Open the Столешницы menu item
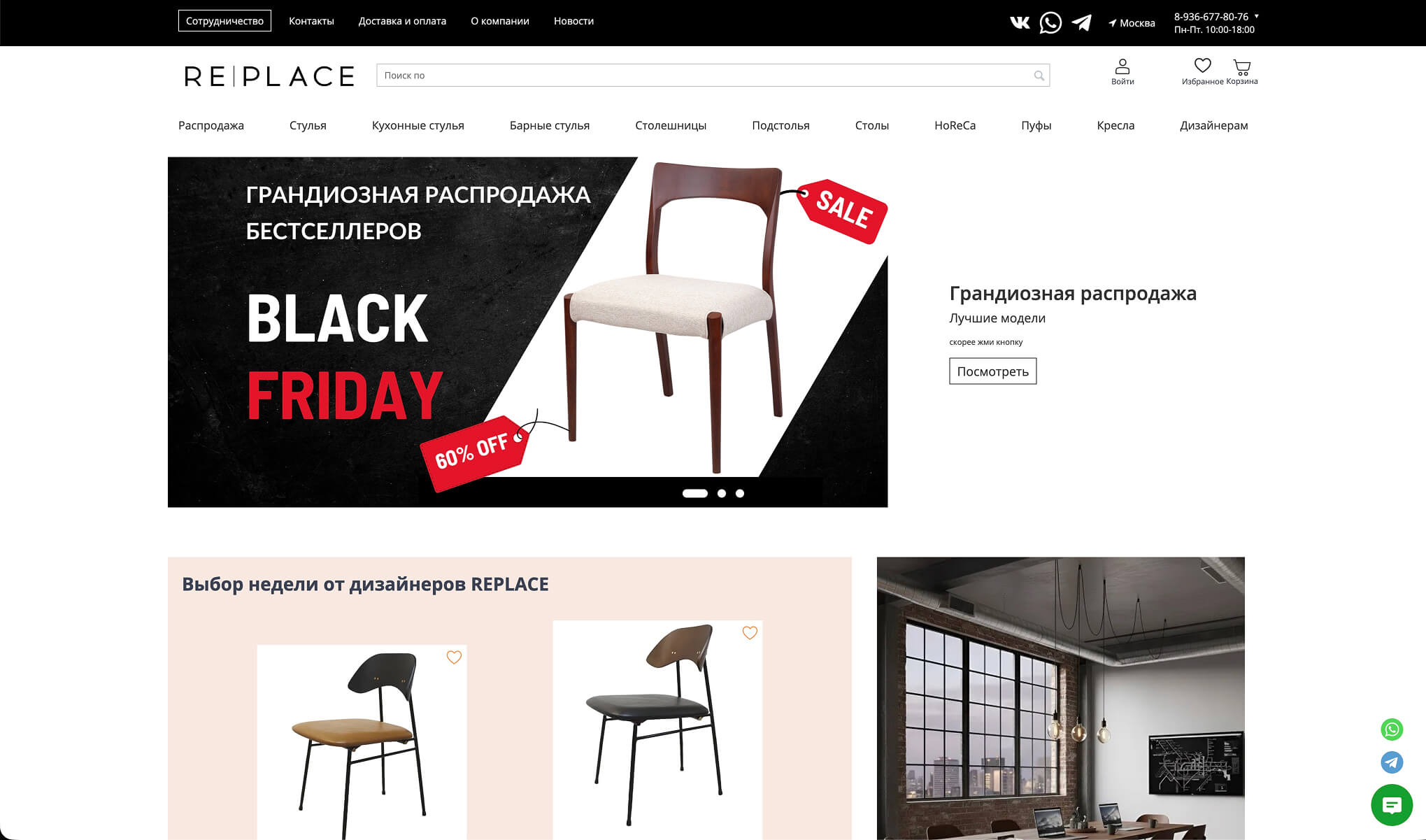Viewport: 1426px width, 840px height. point(671,125)
